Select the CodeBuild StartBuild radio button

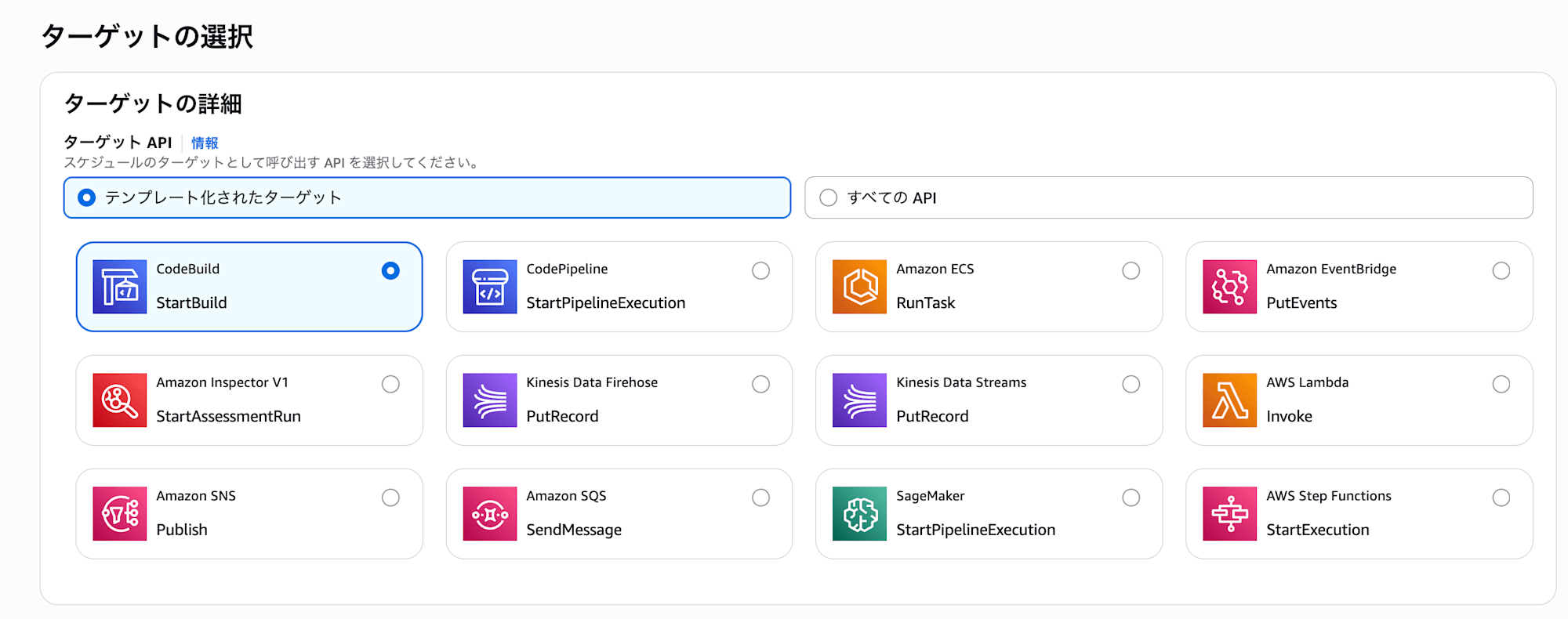click(x=390, y=270)
